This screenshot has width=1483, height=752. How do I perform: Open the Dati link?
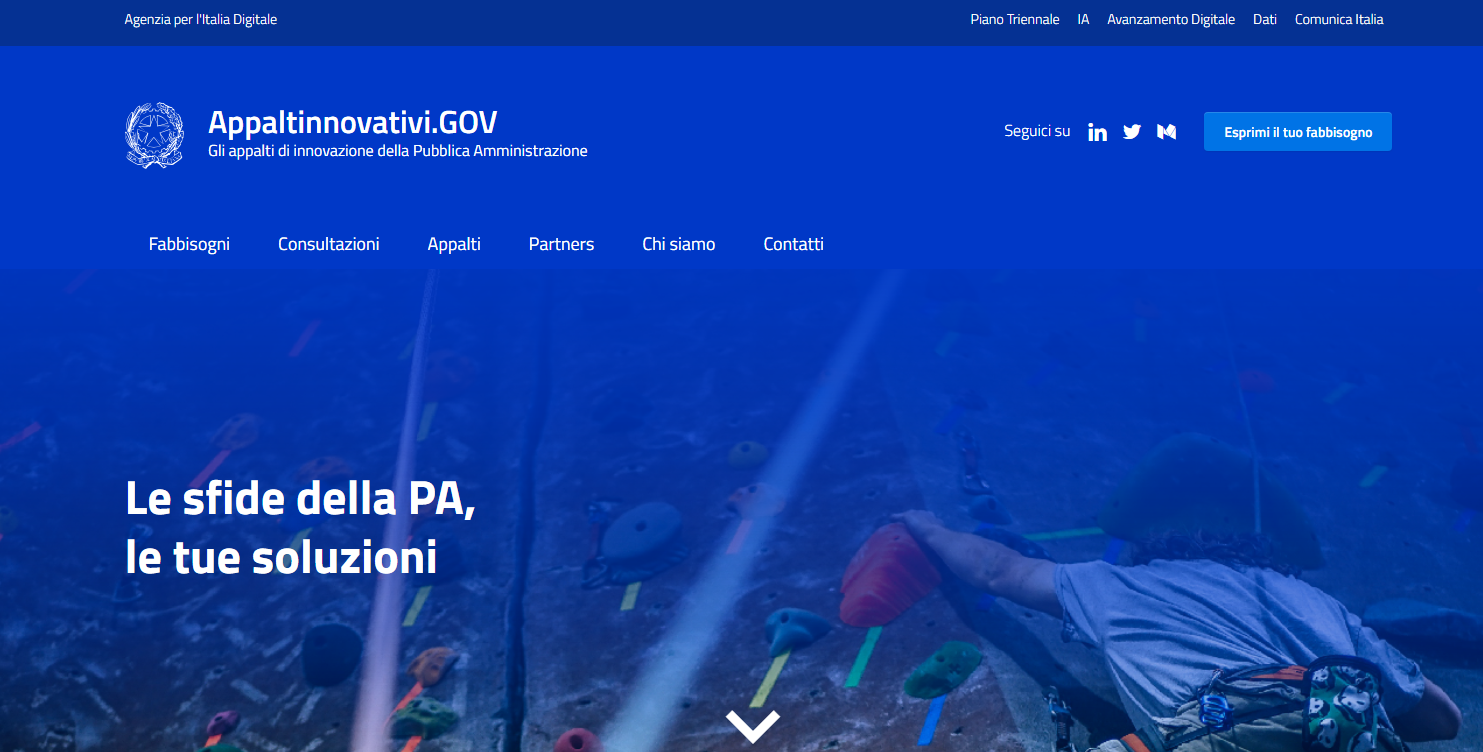click(1264, 20)
